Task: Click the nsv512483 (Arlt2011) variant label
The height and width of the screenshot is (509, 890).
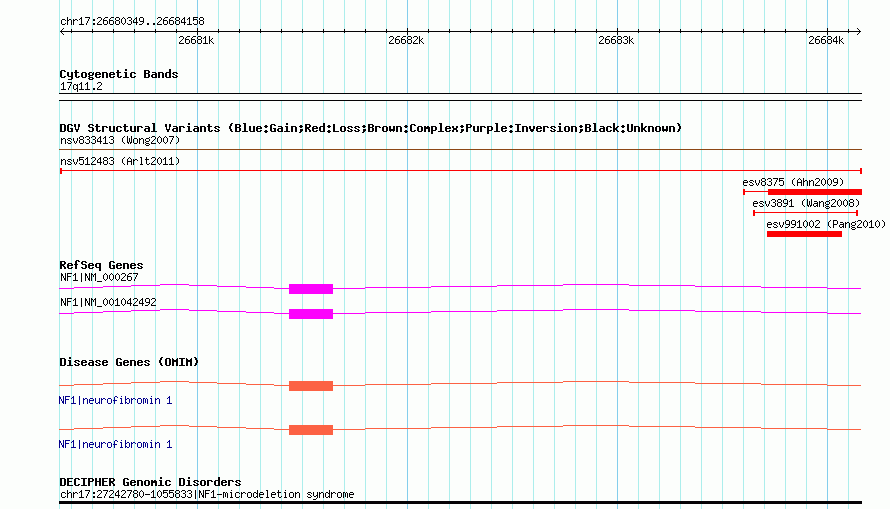Action: [x=120, y=161]
